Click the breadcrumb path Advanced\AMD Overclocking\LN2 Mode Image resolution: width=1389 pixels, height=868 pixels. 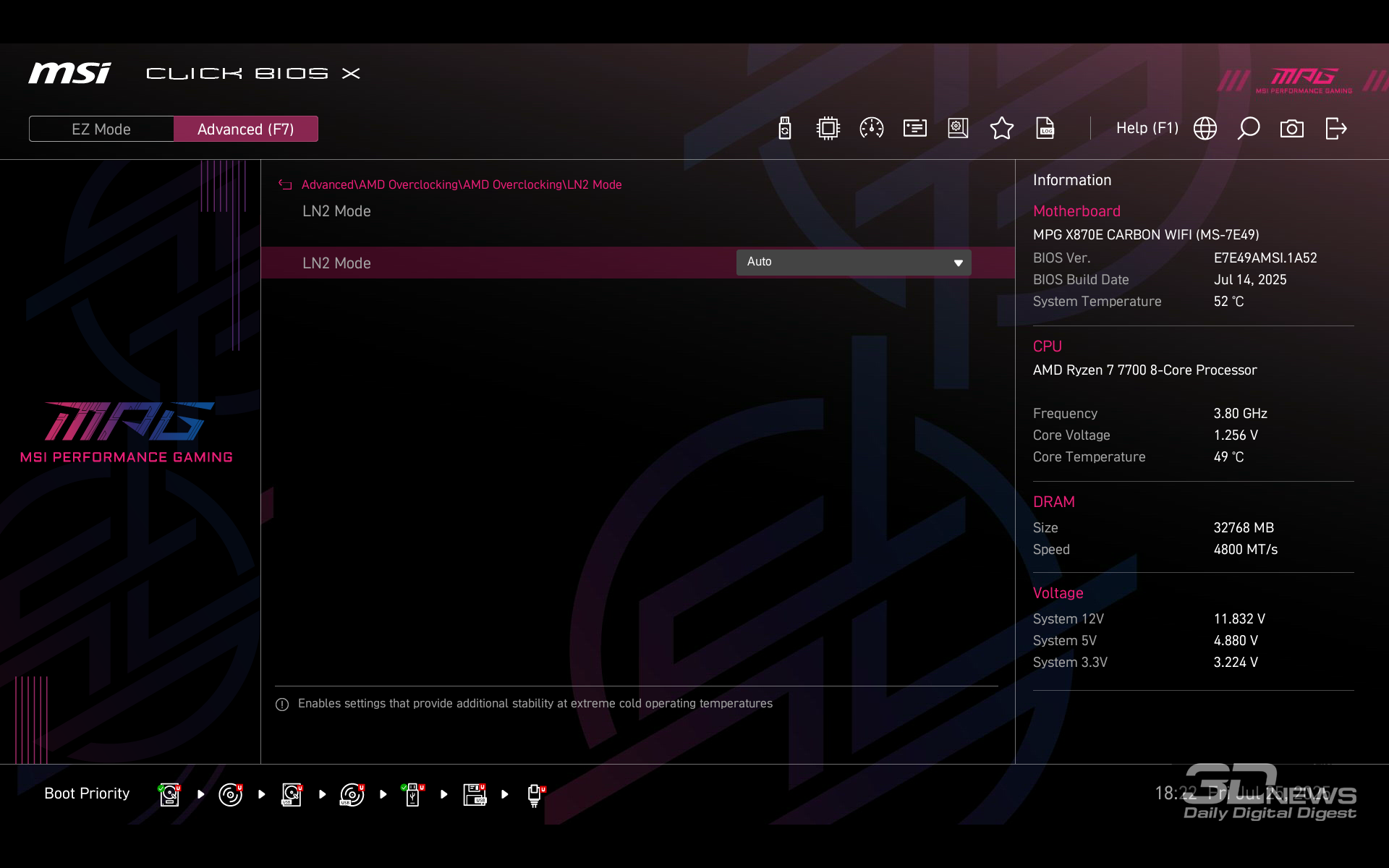pyautogui.click(x=462, y=184)
